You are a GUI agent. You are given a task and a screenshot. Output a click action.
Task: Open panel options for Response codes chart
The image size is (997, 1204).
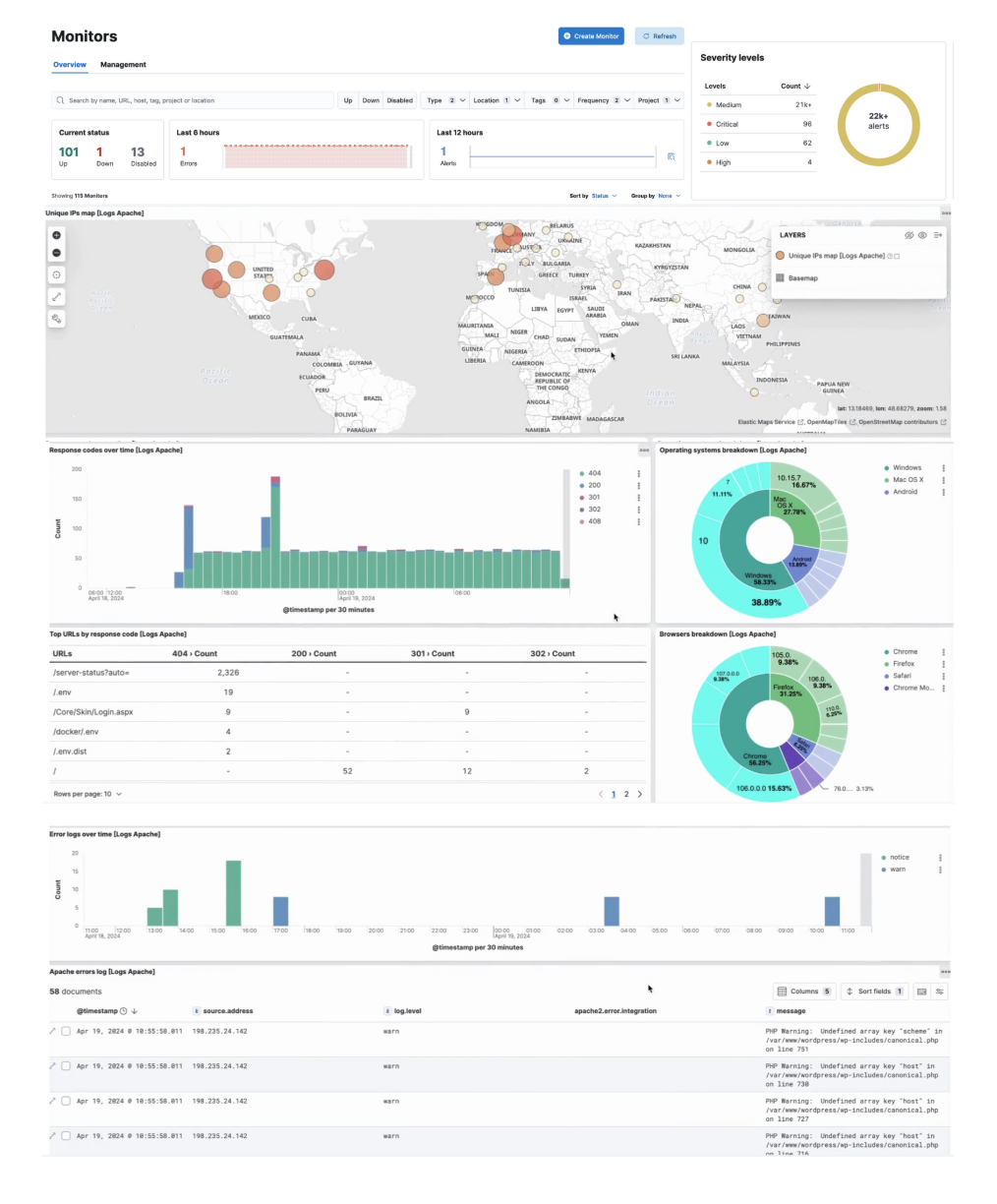pyautogui.click(x=644, y=450)
